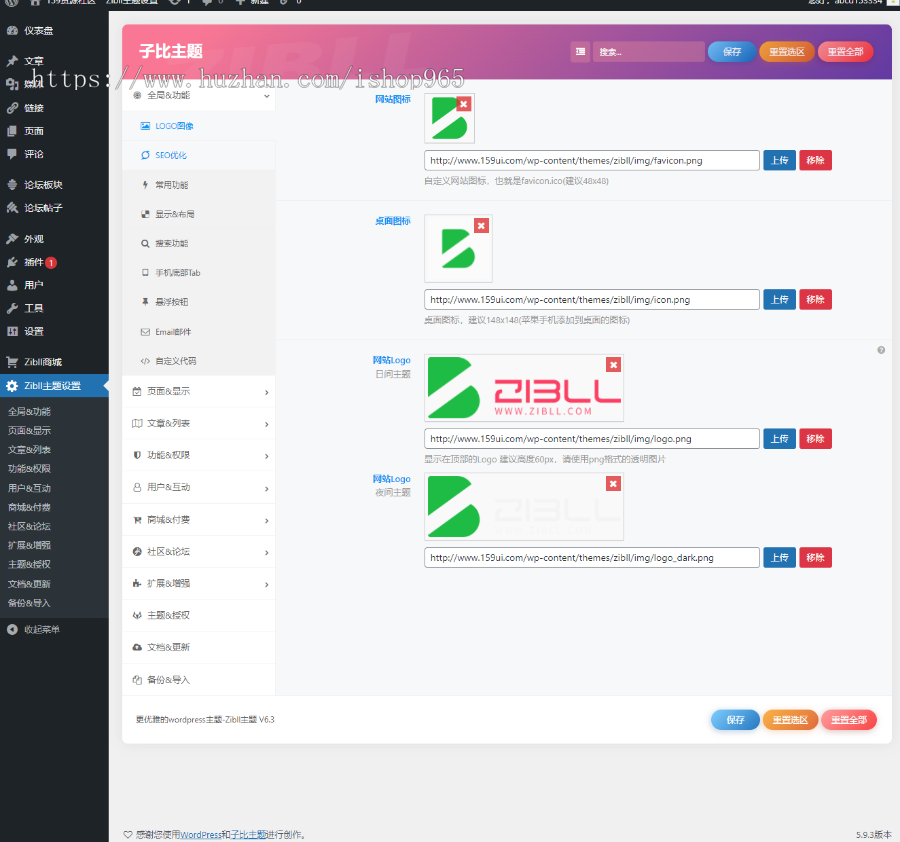
Task: Open the 显示&布局 settings section
Action: [x=199, y=214]
